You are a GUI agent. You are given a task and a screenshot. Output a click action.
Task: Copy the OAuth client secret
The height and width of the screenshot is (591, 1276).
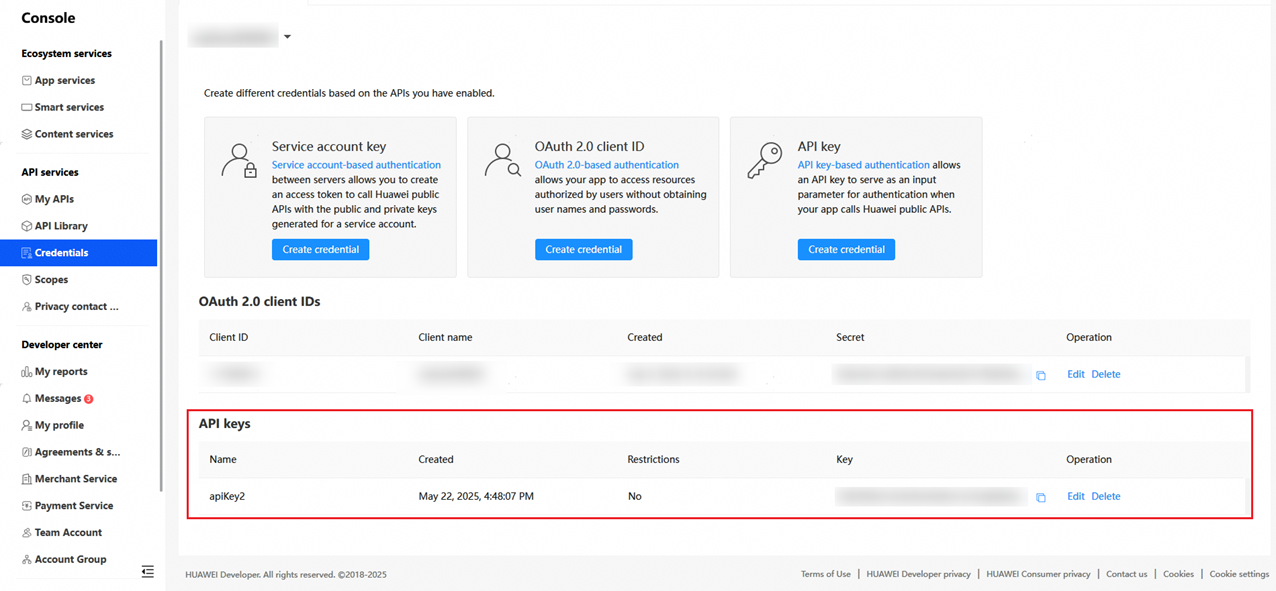coord(1041,376)
